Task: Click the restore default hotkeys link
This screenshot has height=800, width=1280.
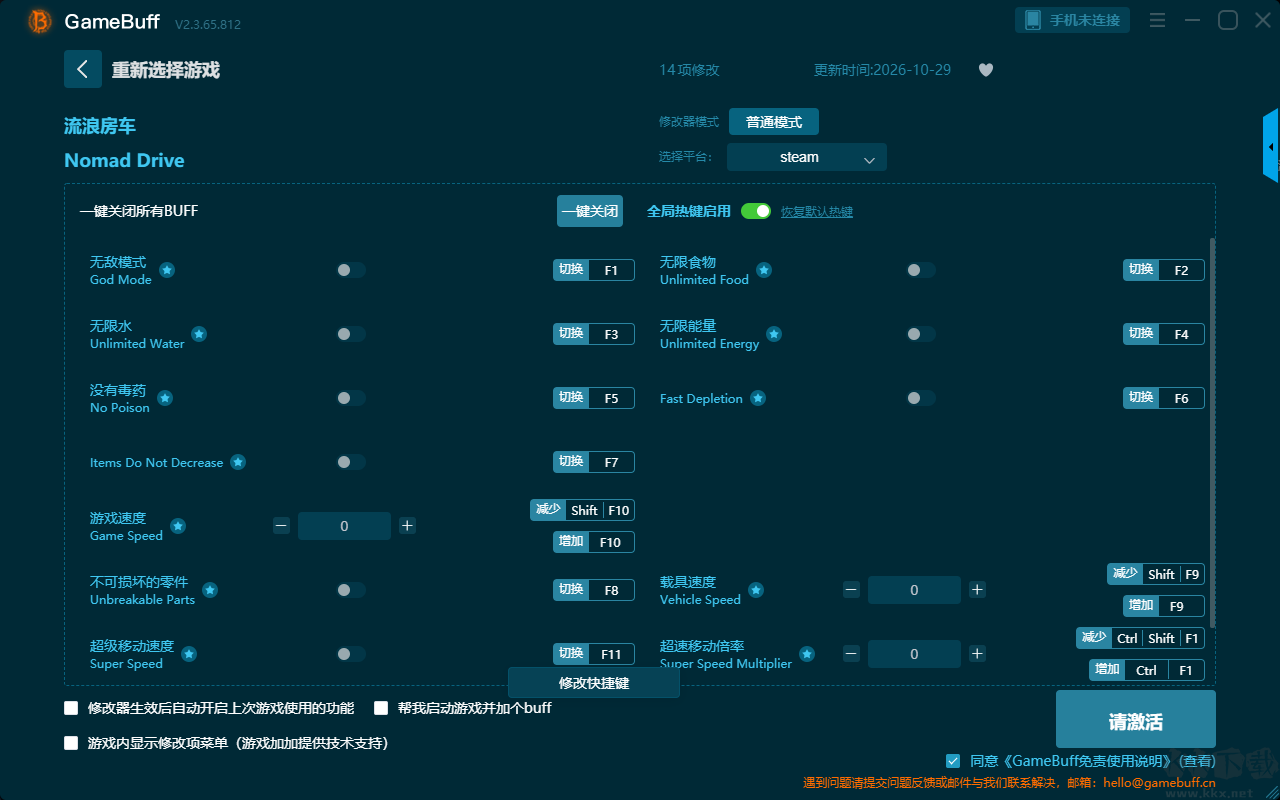Action: point(817,212)
